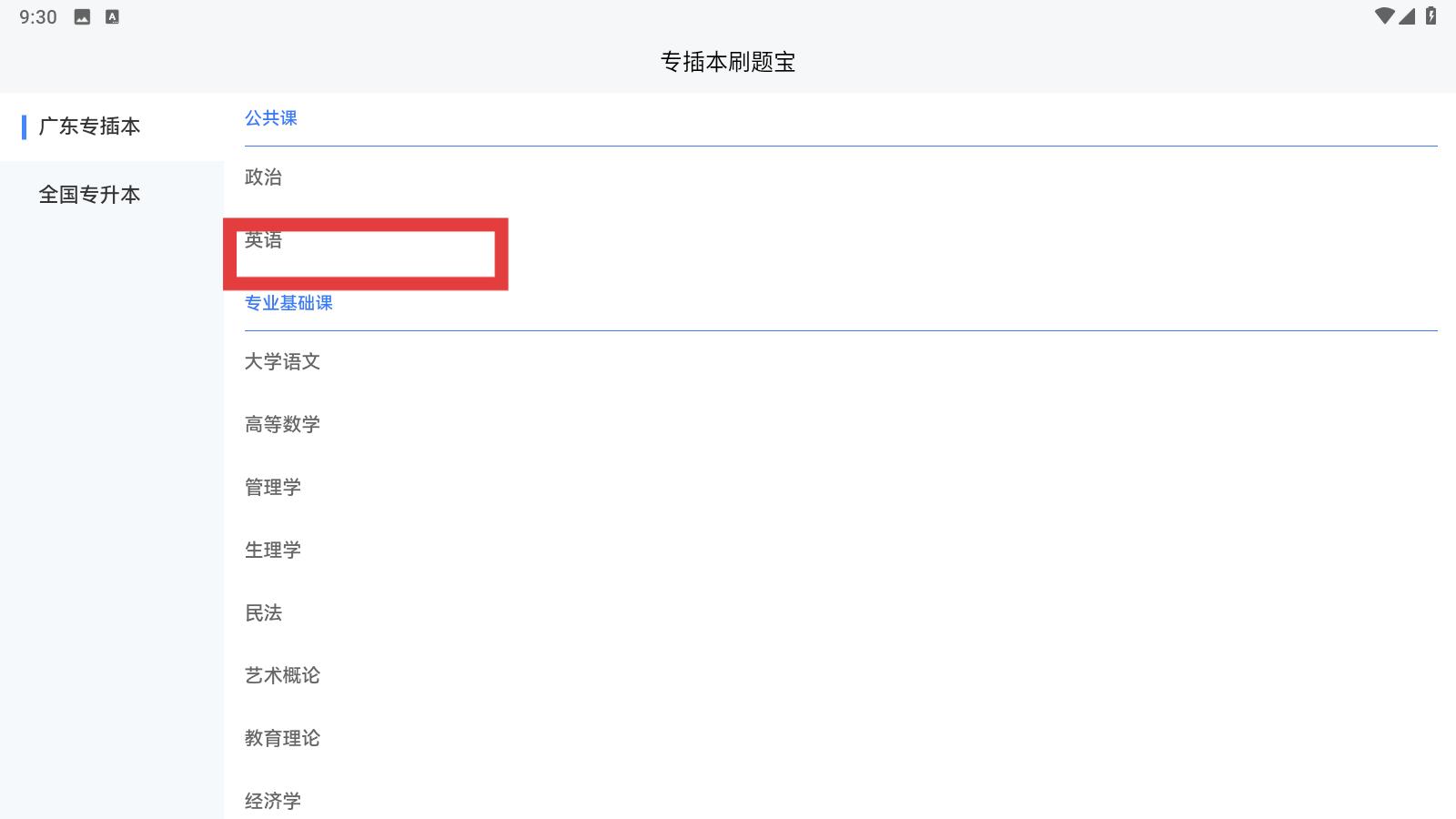Tap the battery charging status icon
1456x819 pixels.
[1431, 16]
